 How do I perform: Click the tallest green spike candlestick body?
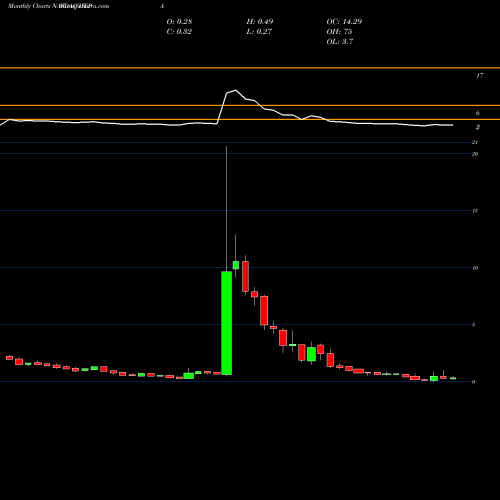point(227,323)
